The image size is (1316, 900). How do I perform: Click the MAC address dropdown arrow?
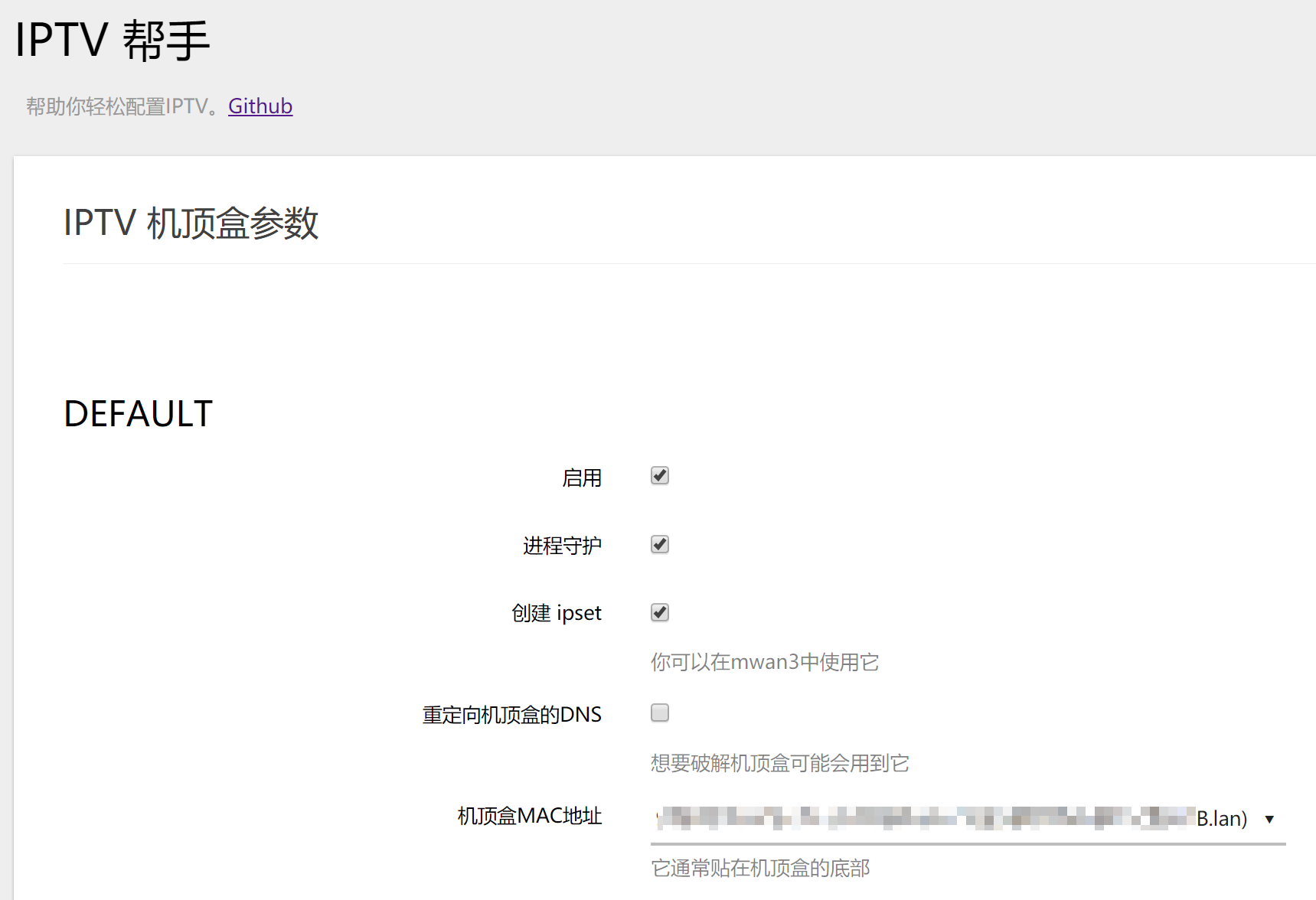click(x=1269, y=820)
